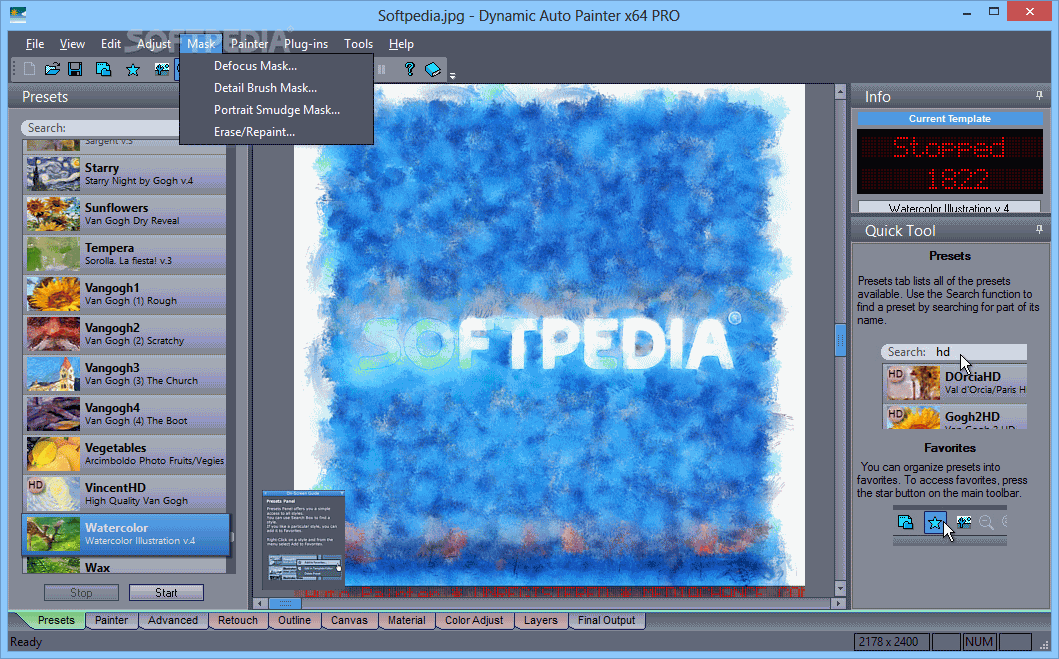Switch to the Presets bottom tab
Screen dimensions: 1059x659
pos(55,620)
